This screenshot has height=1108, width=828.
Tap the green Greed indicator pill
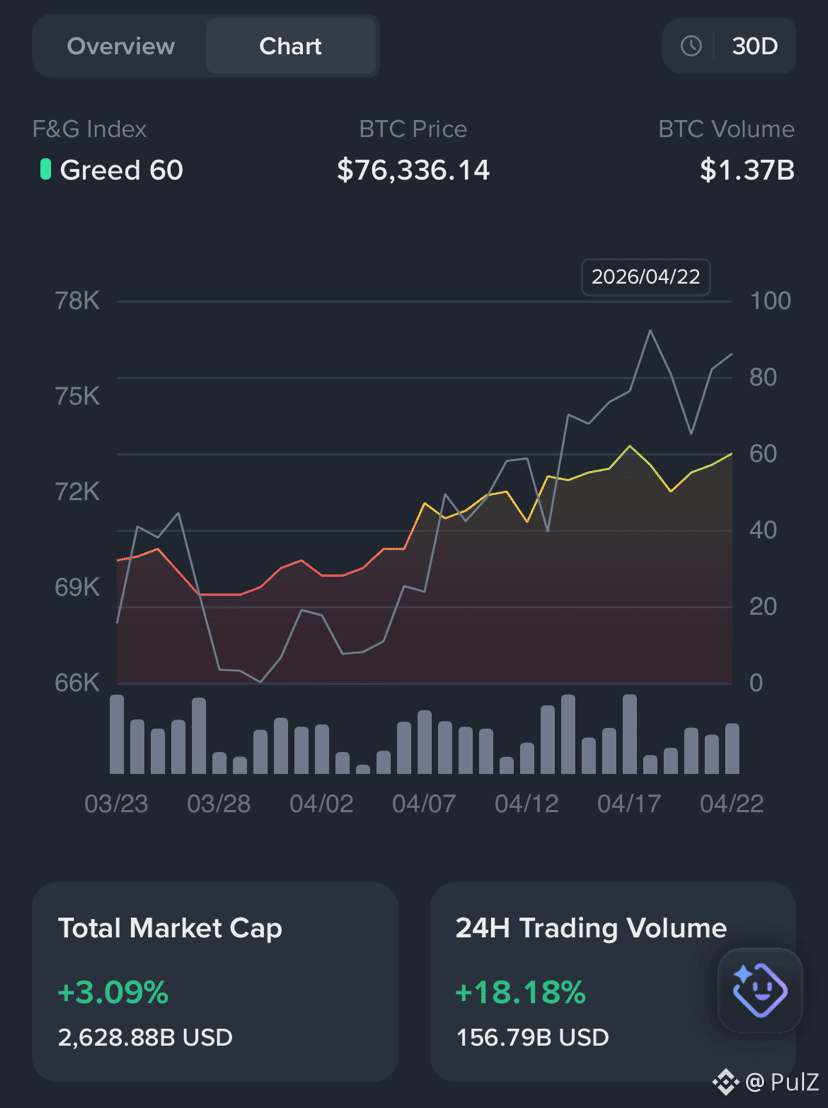[45, 170]
